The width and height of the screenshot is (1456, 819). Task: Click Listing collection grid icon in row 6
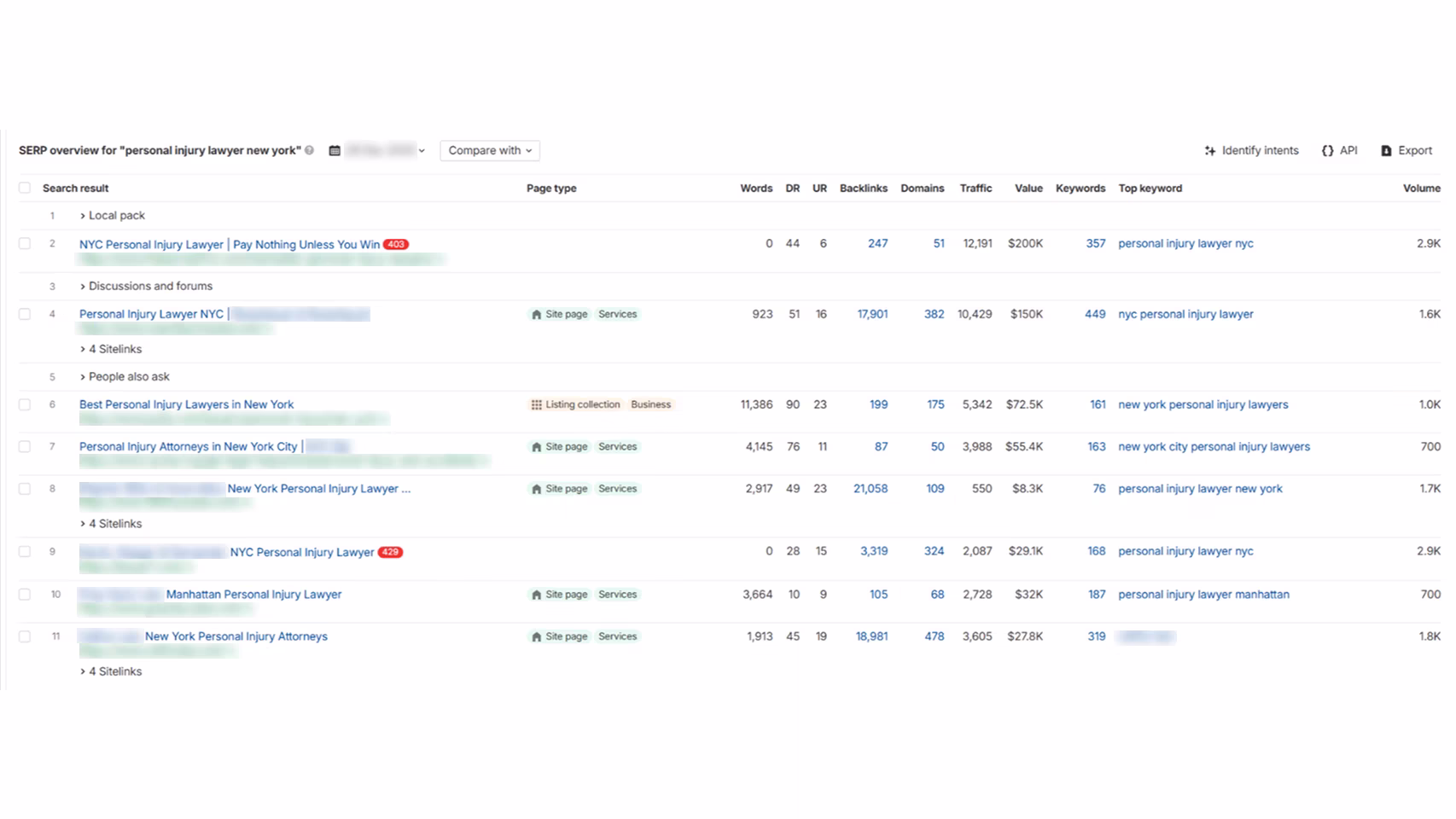coord(536,404)
